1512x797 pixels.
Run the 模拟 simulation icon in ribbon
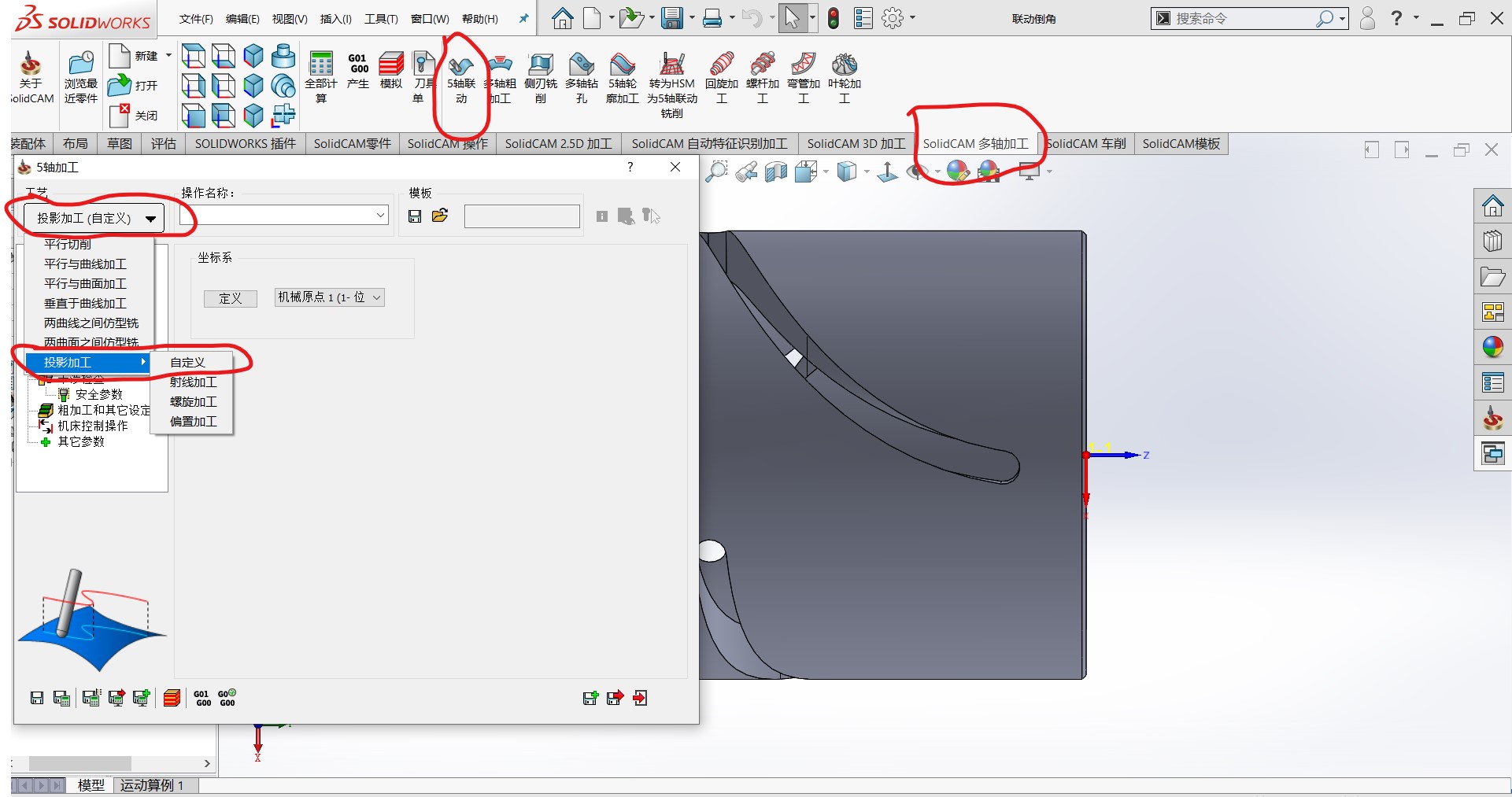[x=391, y=71]
